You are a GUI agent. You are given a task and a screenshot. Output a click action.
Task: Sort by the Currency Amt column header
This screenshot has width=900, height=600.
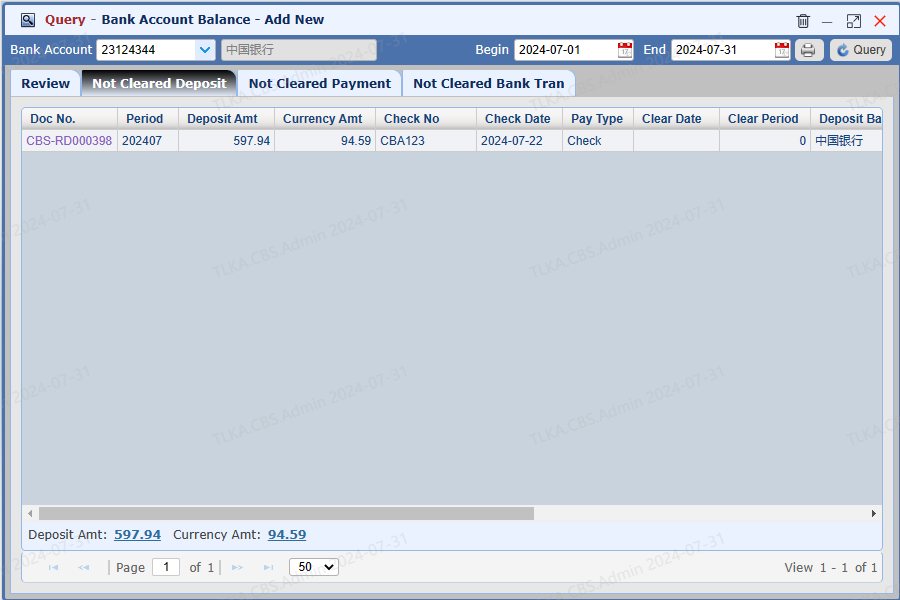325,119
